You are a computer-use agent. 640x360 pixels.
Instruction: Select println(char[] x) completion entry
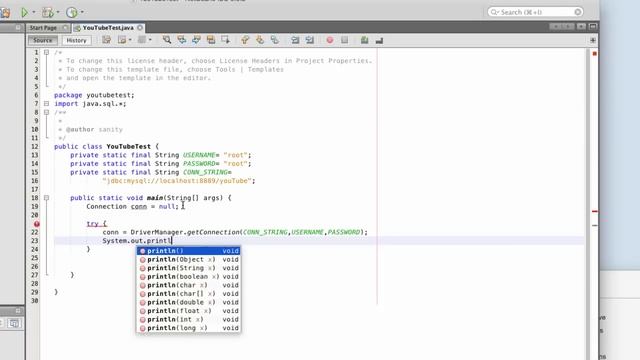click(x=189, y=293)
